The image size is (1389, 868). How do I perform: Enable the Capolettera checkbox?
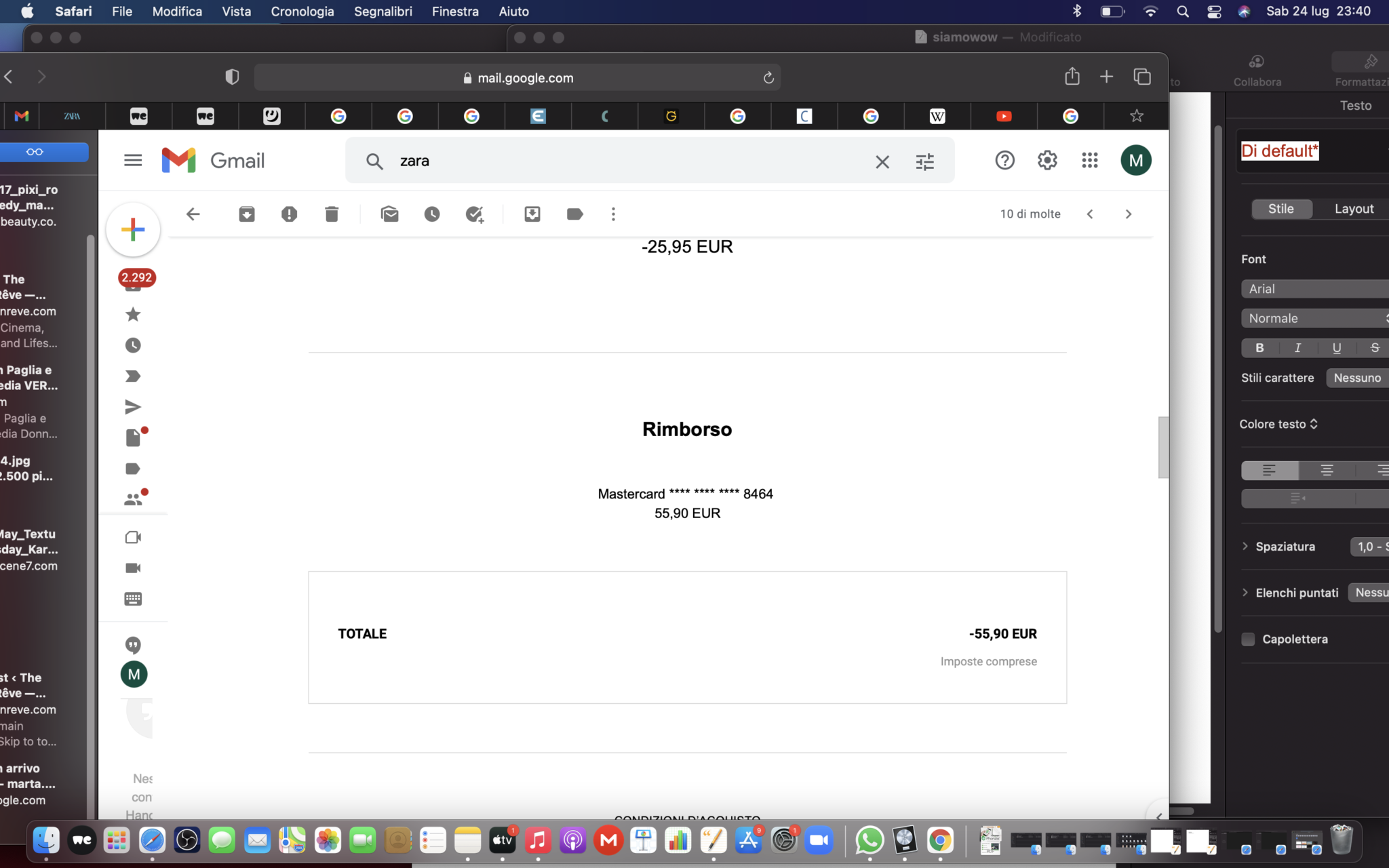(1248, 639)
